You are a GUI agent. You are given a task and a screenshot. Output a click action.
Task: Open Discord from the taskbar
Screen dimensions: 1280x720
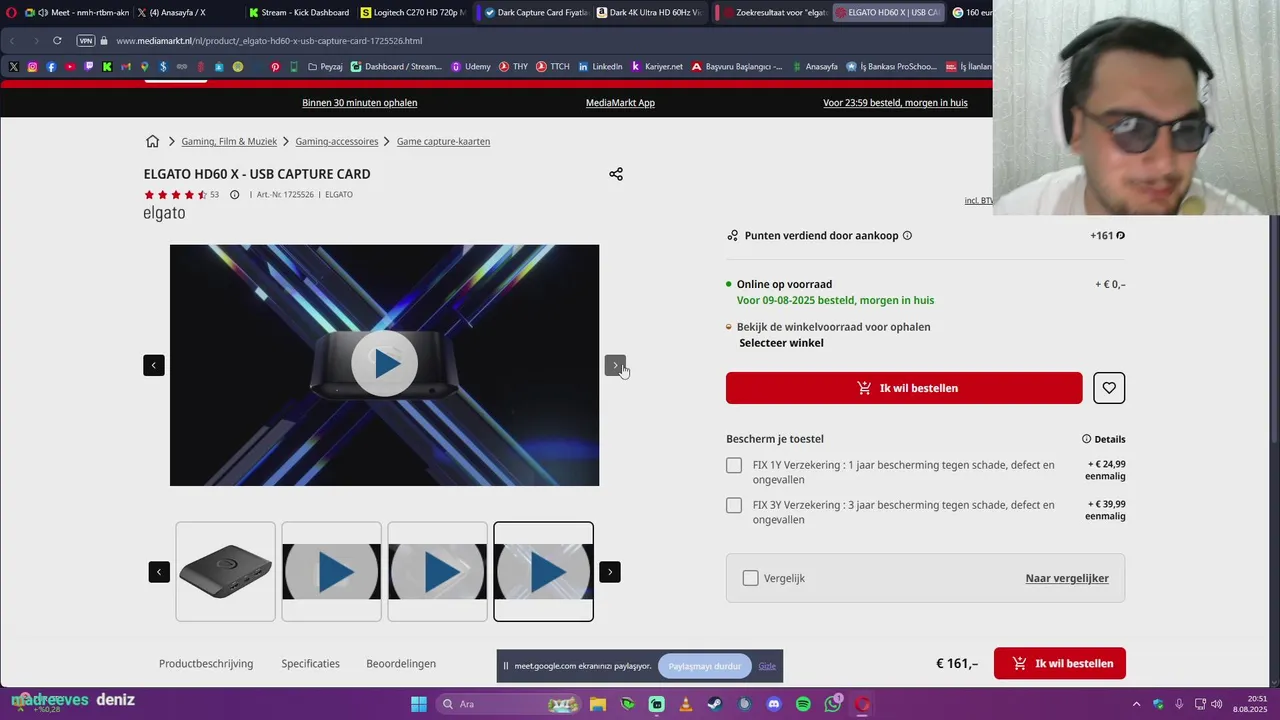773,704
